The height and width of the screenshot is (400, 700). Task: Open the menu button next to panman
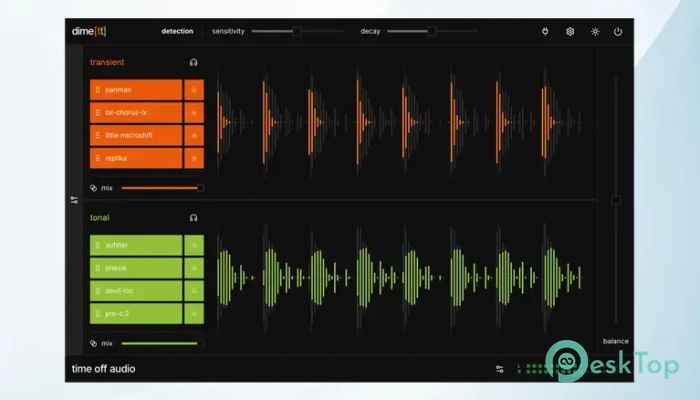[194, 89]
